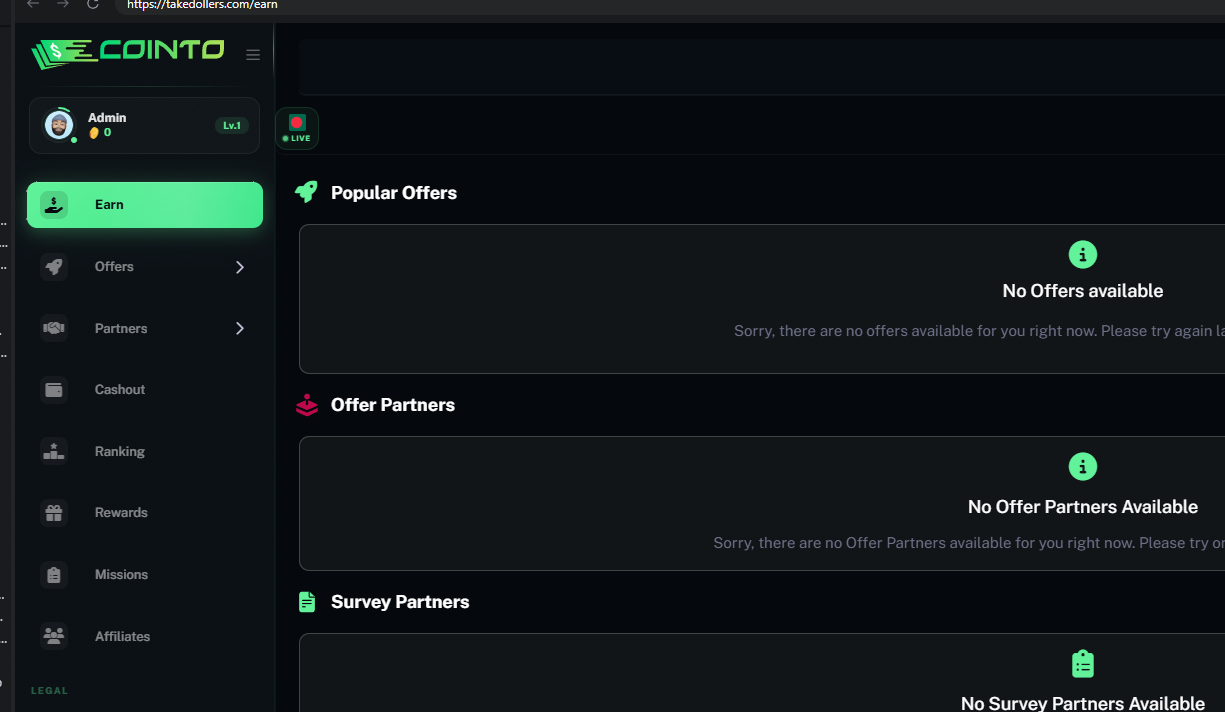Screen dimensions: 1225x712
Task: Click the Cointo logo in sidebar
Action: (127, 53)
